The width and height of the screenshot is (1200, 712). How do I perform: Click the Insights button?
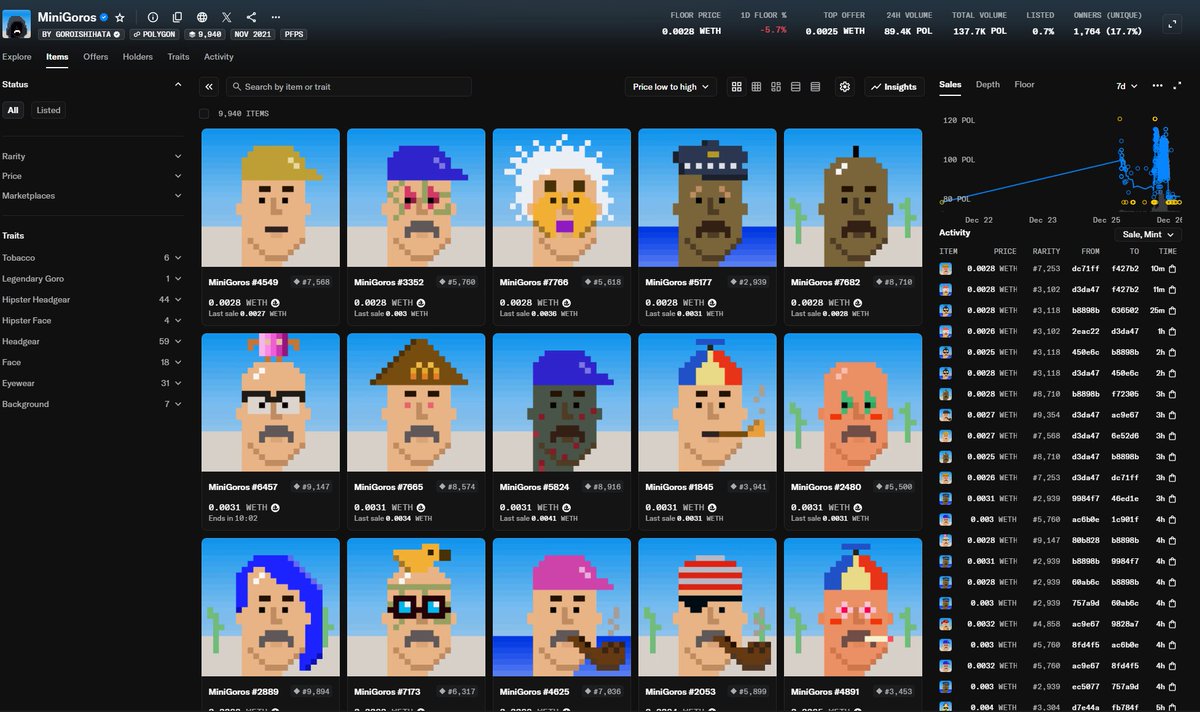coord(894,87)
